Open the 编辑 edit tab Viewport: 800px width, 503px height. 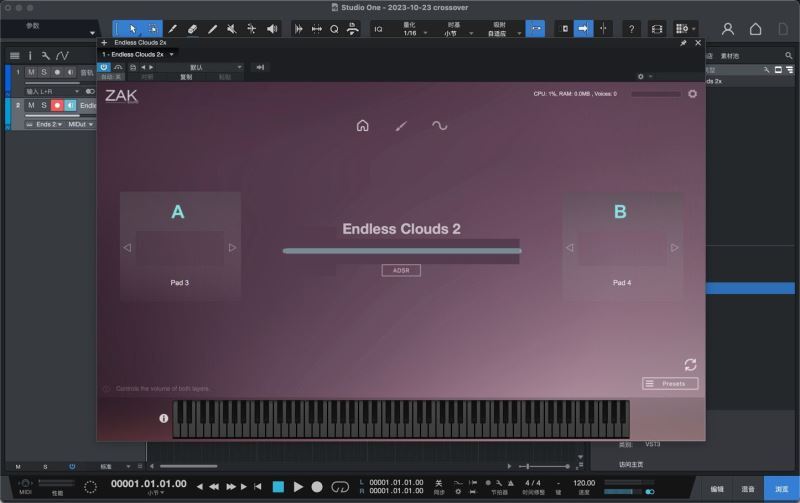click(x=717, y=489)
